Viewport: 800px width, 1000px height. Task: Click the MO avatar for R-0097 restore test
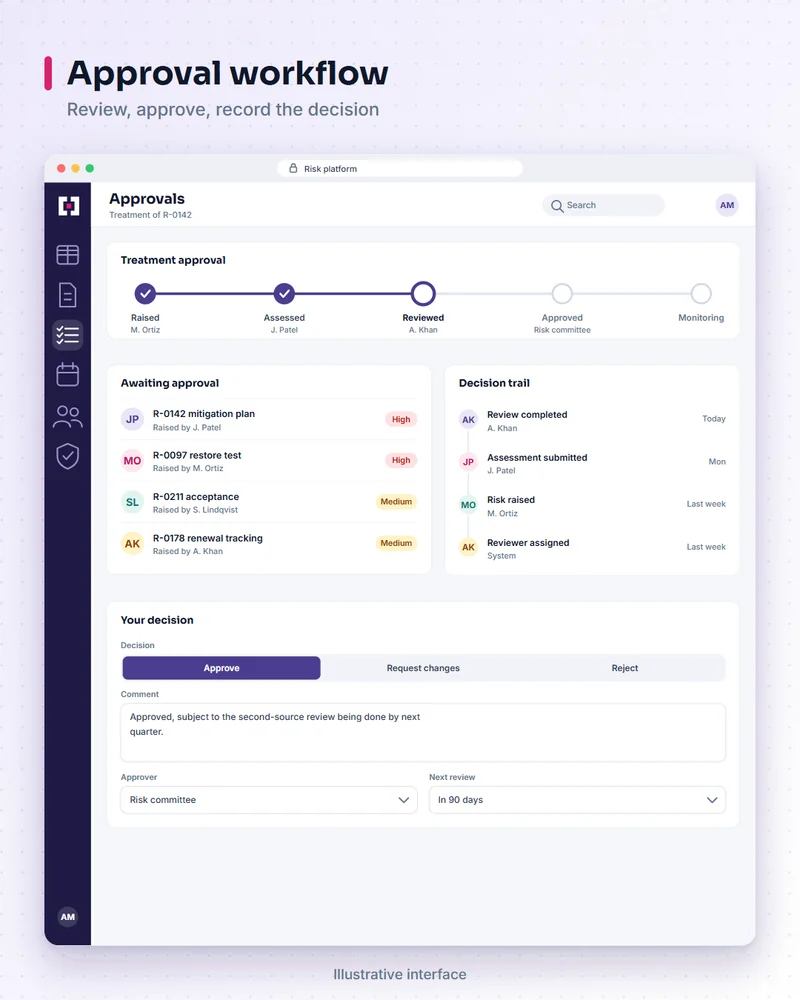[x=132, y=460]
